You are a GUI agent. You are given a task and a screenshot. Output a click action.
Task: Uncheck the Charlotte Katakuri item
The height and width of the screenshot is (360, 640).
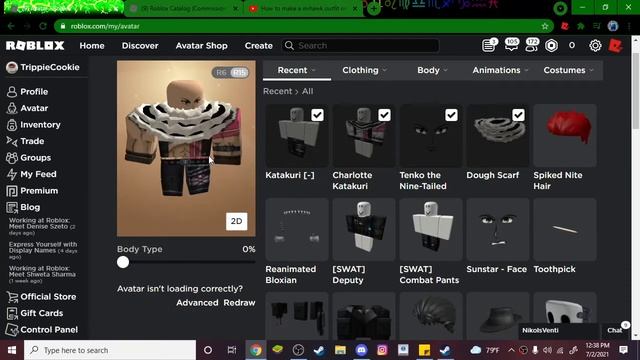pos(384,115)
